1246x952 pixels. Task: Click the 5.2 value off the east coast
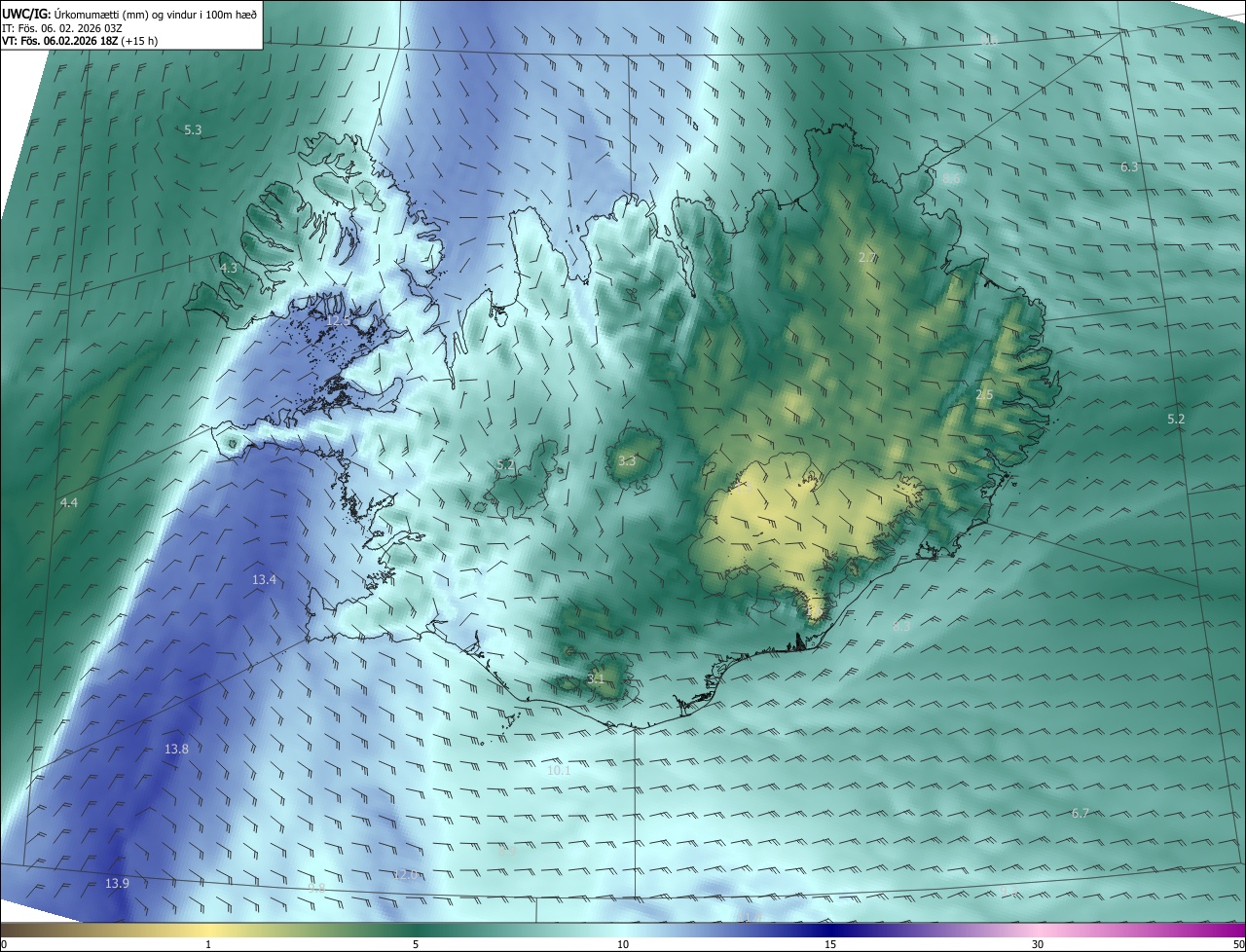[x=1176, y=420]
